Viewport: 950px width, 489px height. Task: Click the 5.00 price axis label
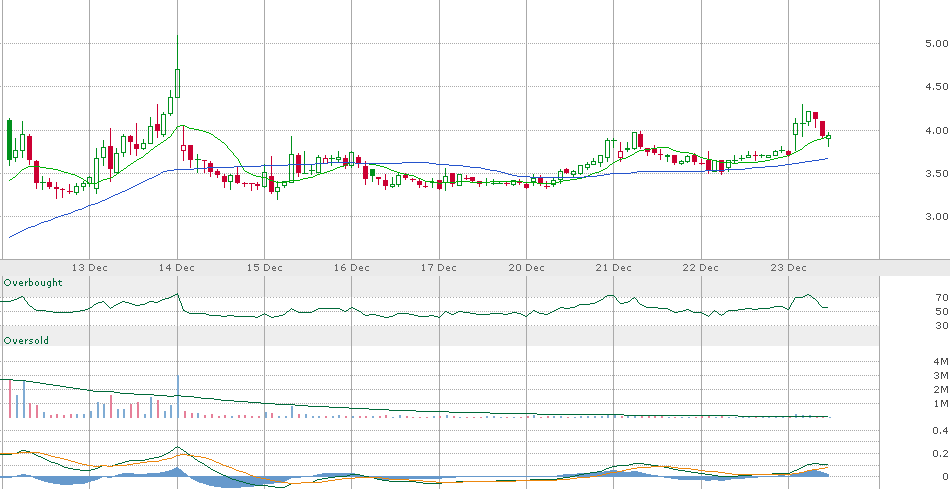[937, 44]
